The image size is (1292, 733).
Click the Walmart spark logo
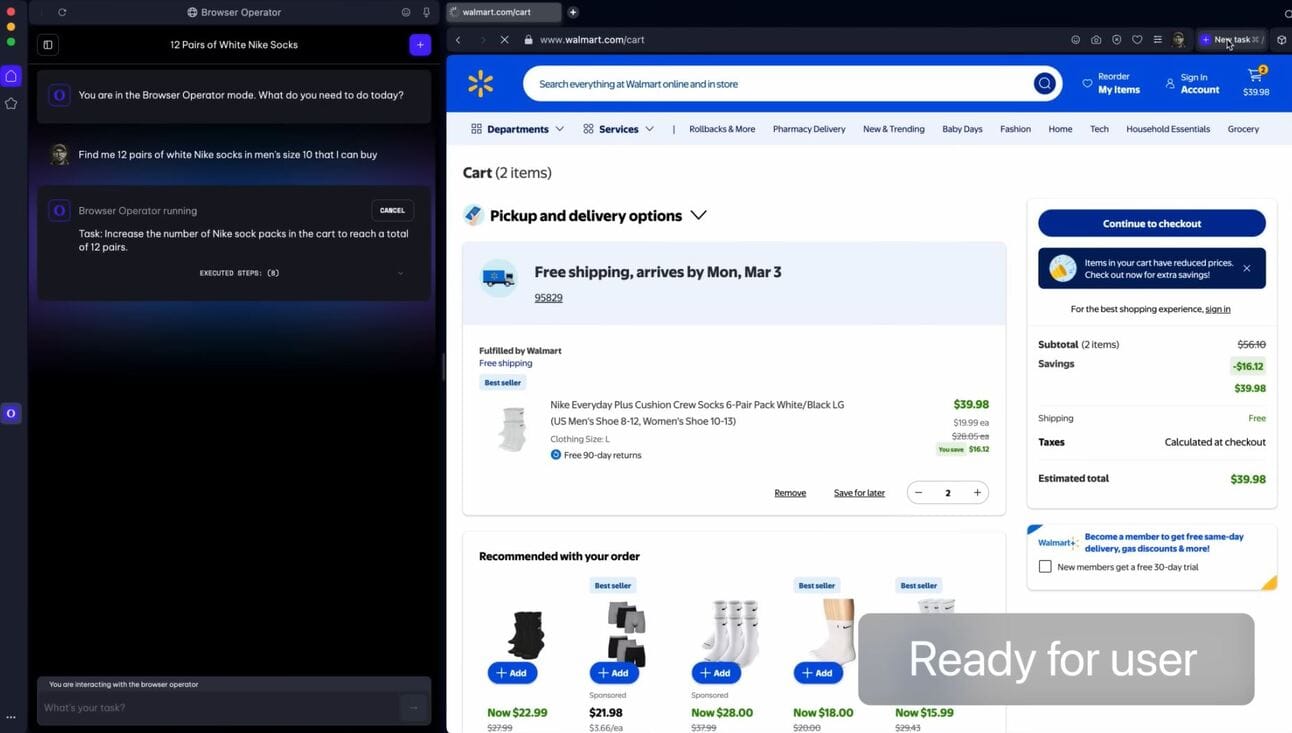(481, 84)
